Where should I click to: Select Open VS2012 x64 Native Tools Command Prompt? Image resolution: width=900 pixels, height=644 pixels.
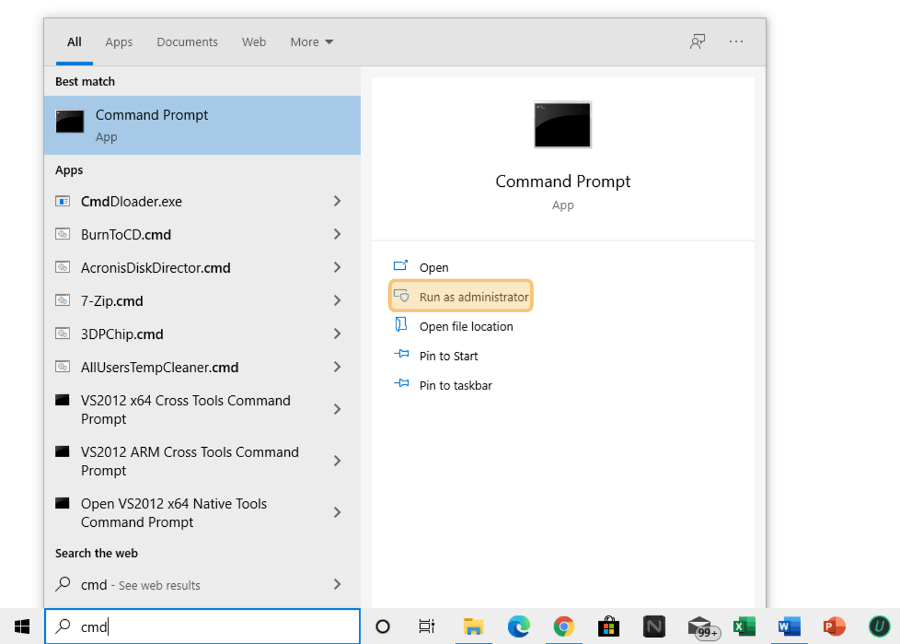coord(202,513)
